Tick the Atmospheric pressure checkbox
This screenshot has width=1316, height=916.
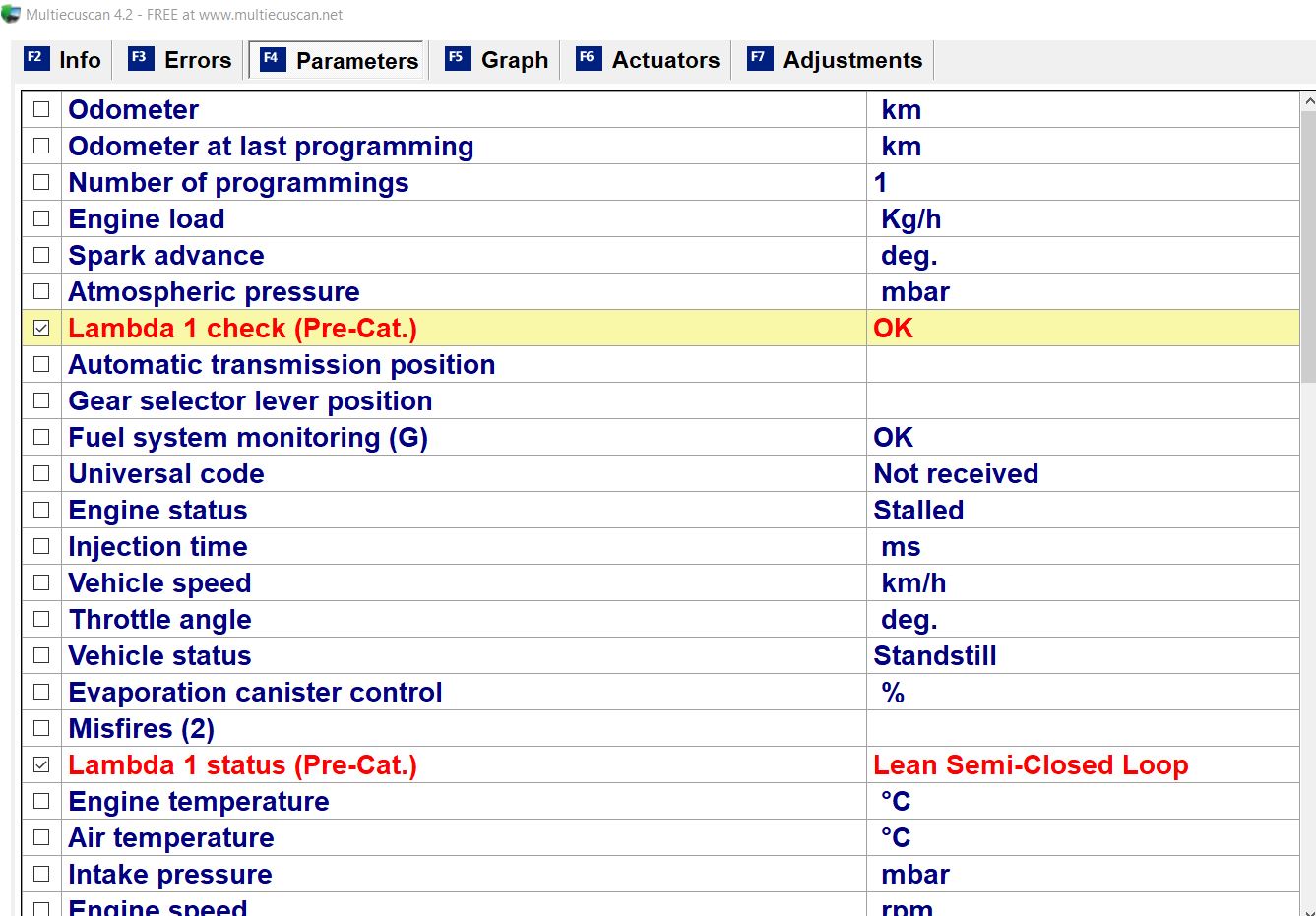[x=41, y=291]
